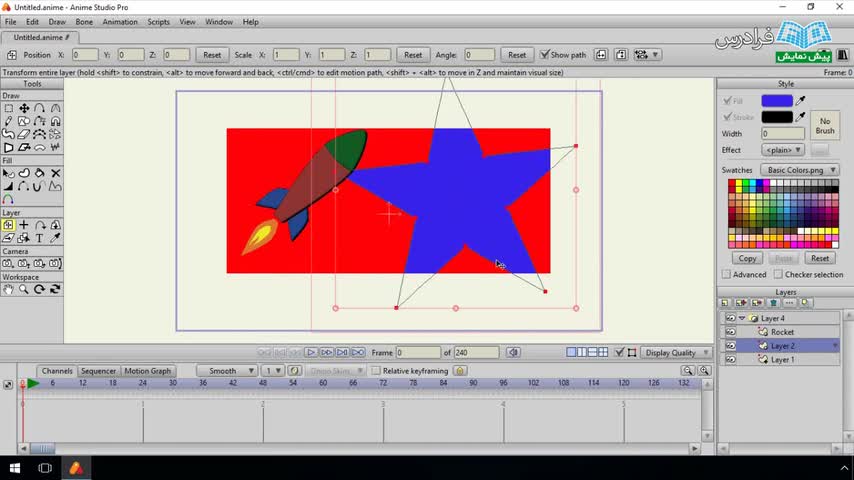Open the File menu
854x480 pixels.
click(10, 22)
